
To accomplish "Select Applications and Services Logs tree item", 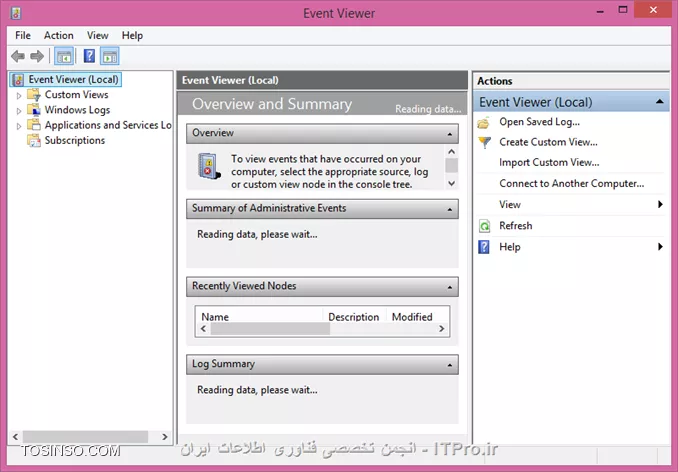I will pos(108,125).
